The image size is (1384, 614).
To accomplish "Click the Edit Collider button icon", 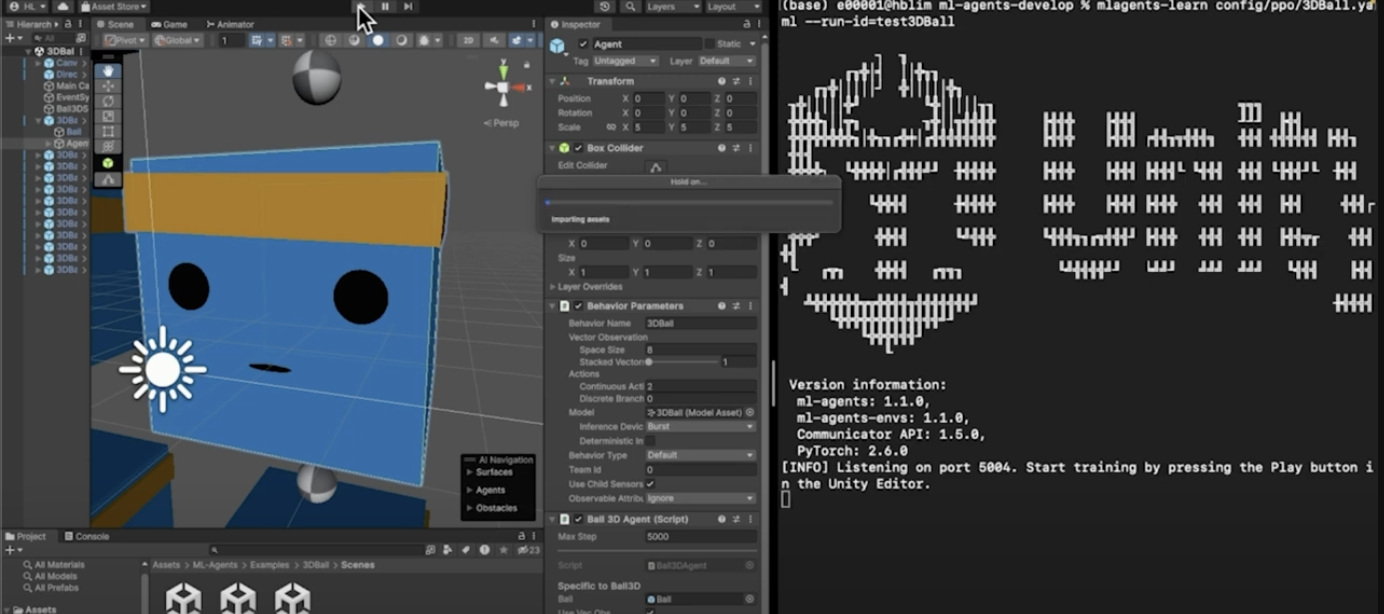I will coord(656,167).
